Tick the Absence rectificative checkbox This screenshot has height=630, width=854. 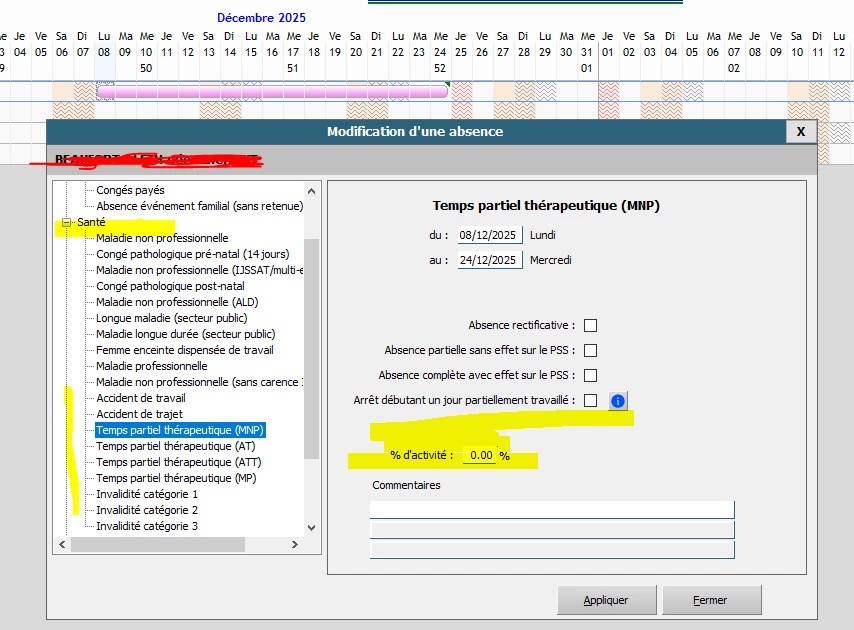point(590,326)
